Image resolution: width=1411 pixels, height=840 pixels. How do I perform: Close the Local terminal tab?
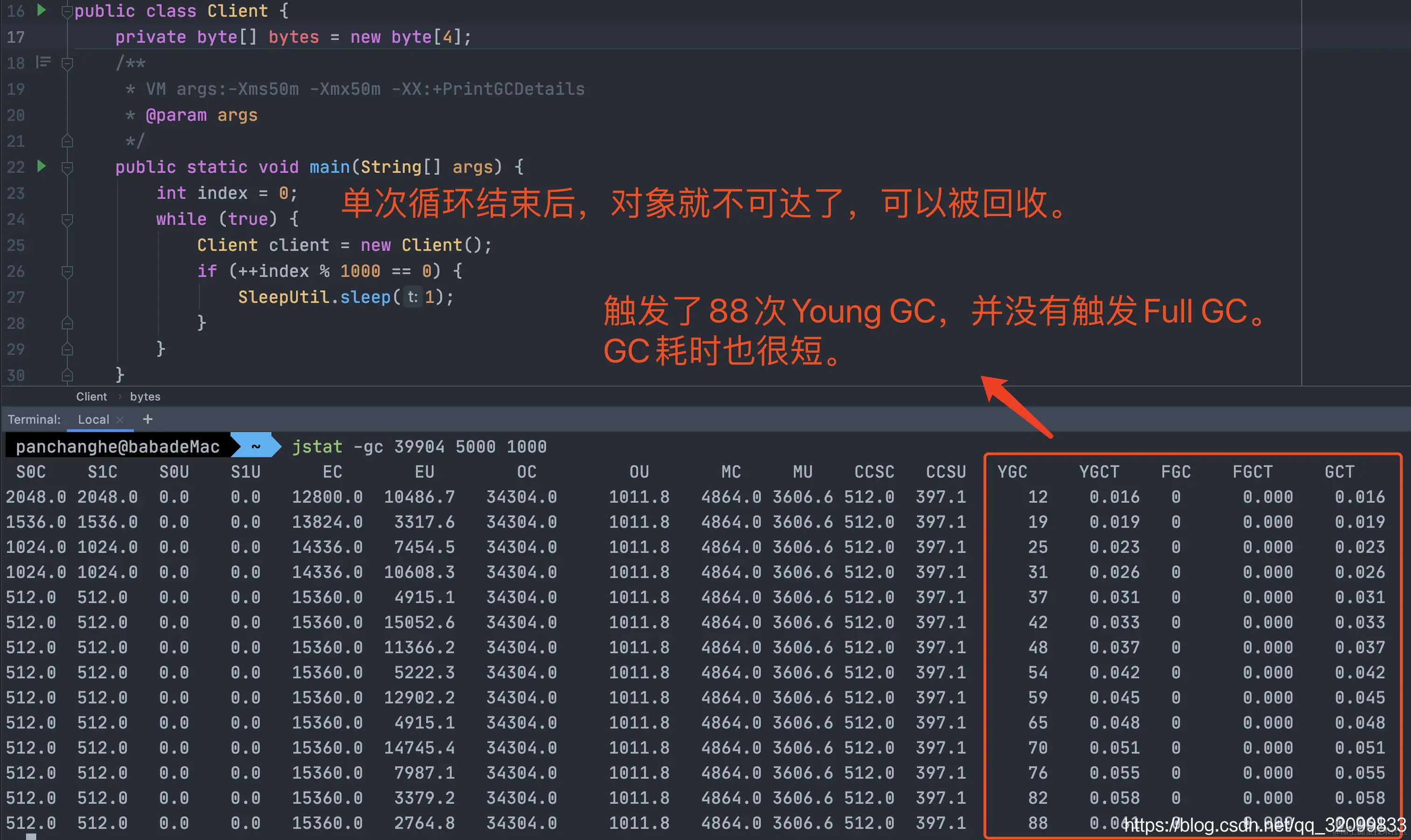tap(120, 419)
